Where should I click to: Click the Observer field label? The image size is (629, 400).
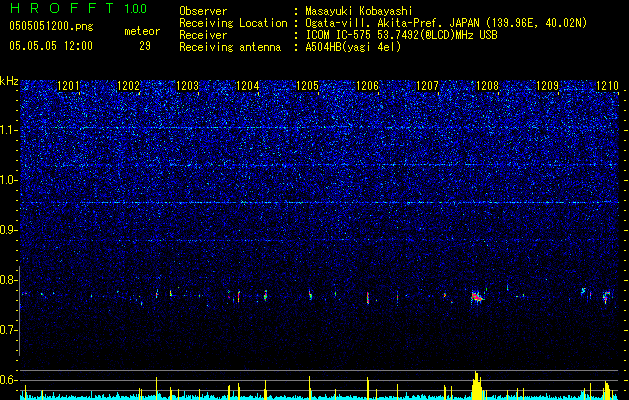coord(203,11)
